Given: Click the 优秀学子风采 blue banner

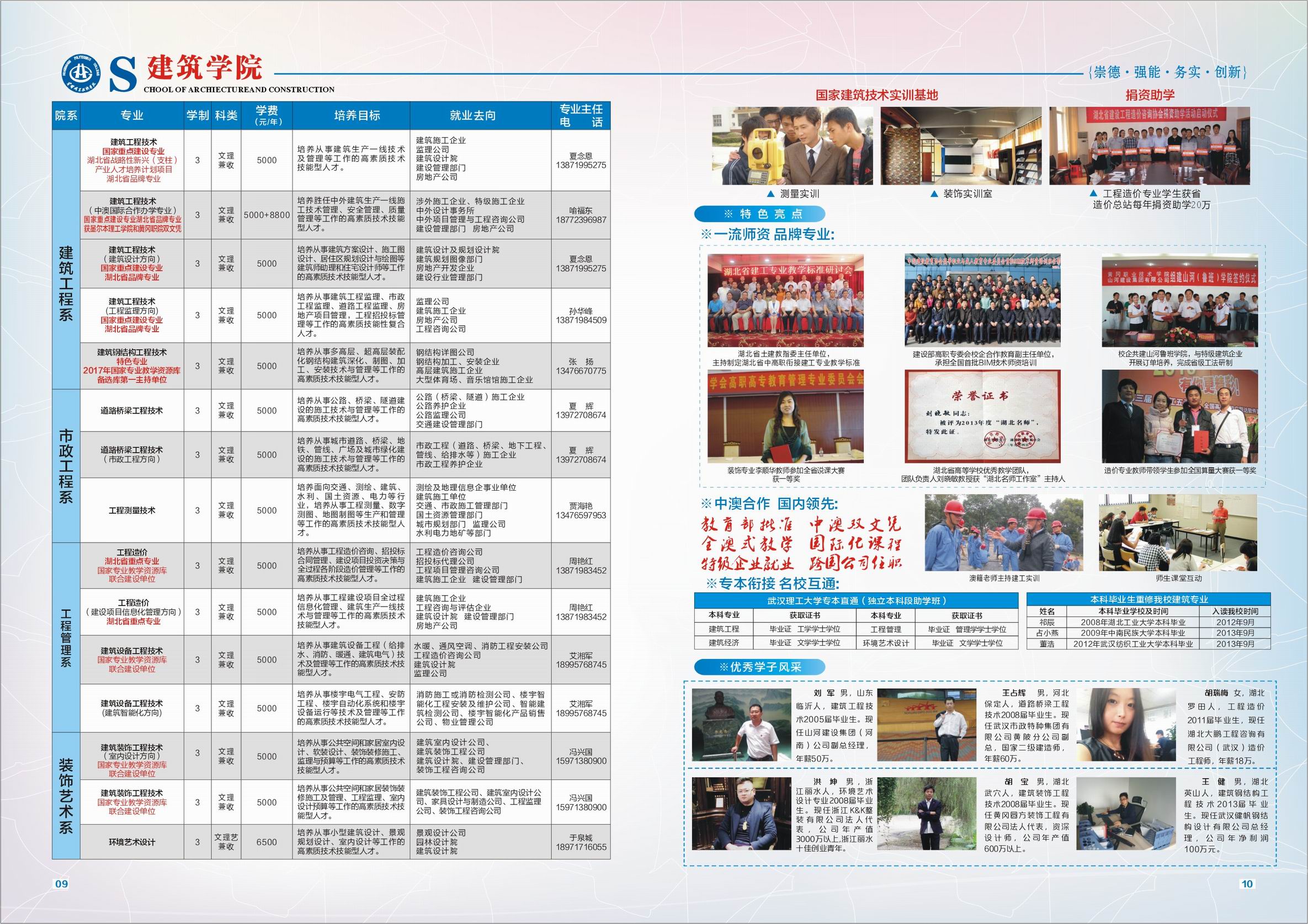Looking at the screenshot, I should [761, 667].
